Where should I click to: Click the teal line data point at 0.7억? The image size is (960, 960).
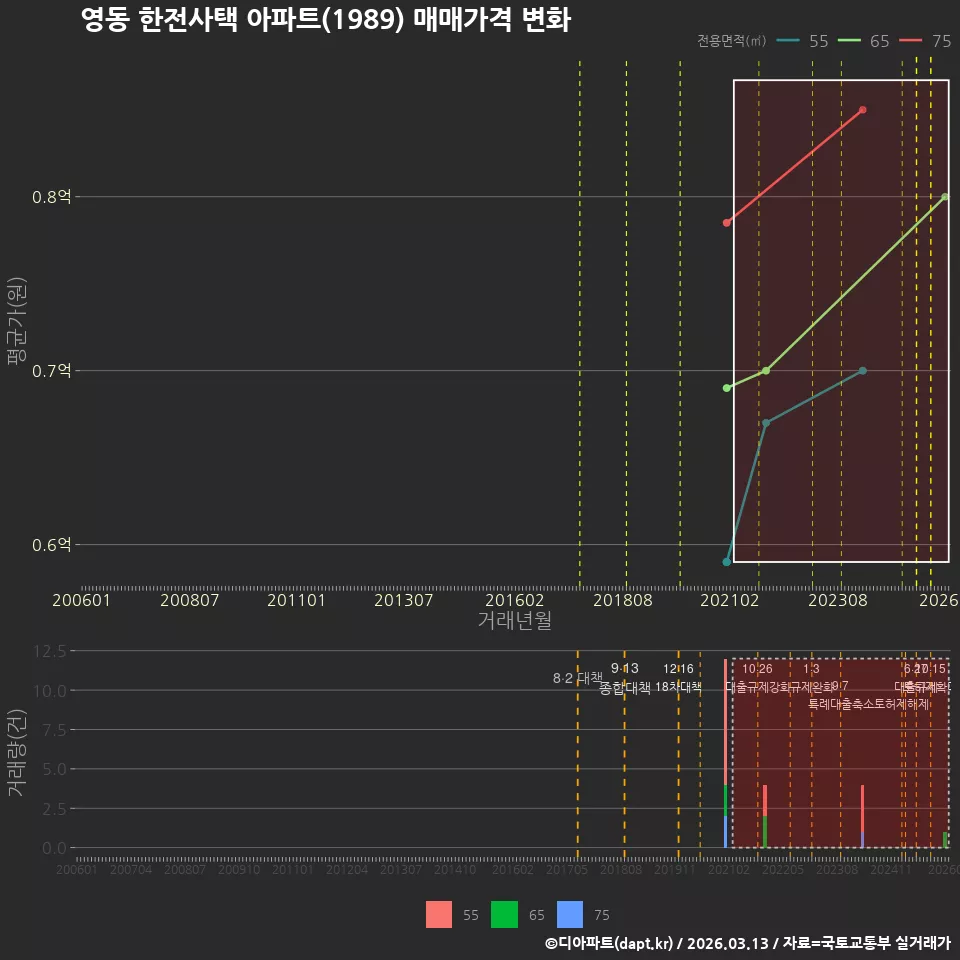pos(863,370)
